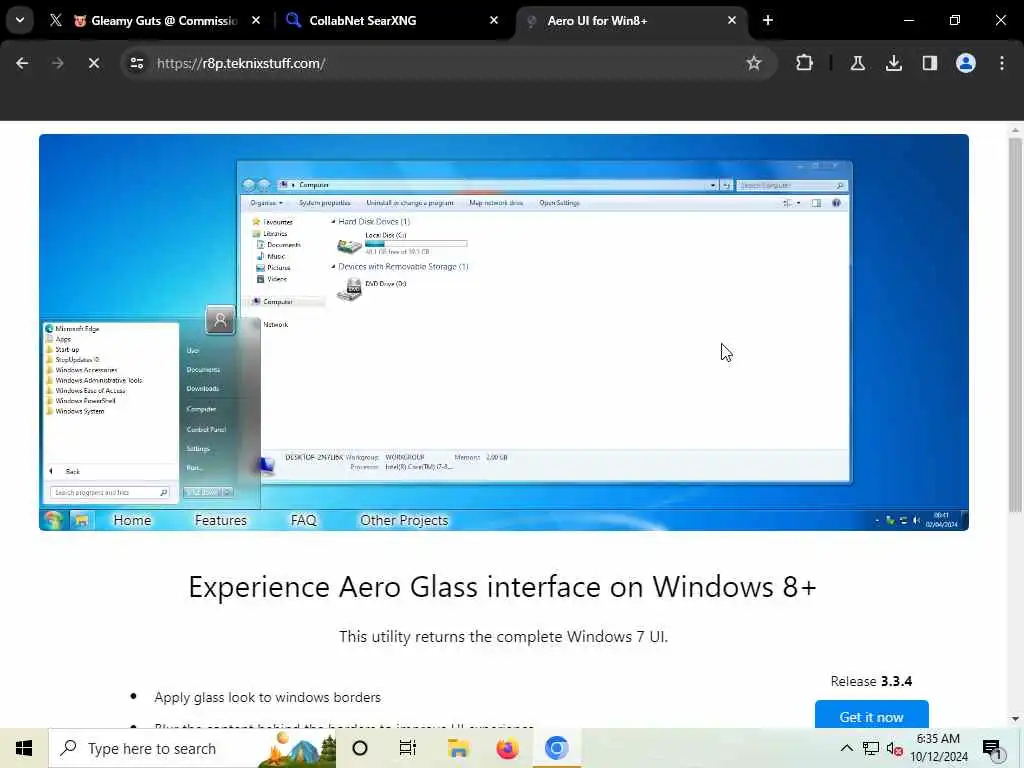Open the tab search dropdown arrow

20,20
